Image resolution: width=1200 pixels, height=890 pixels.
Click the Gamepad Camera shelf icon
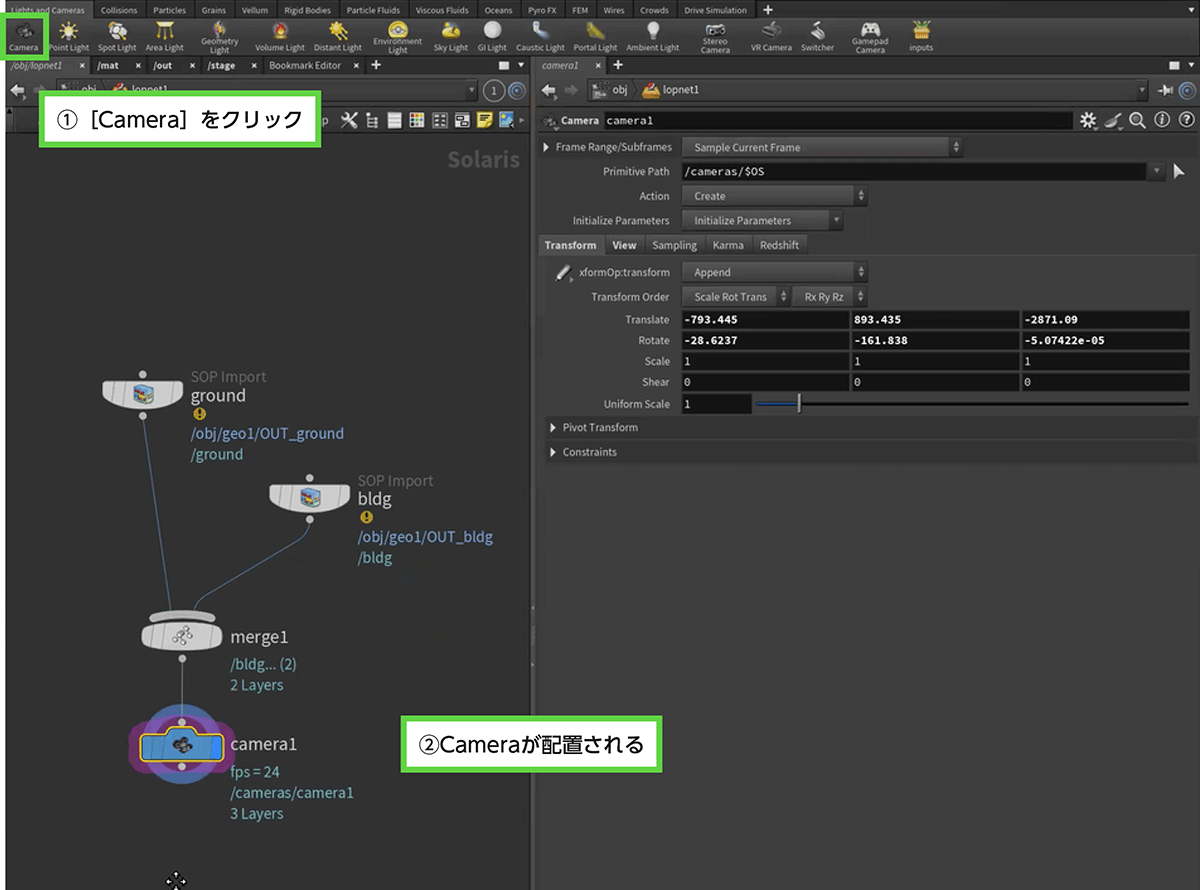[870, 36]
